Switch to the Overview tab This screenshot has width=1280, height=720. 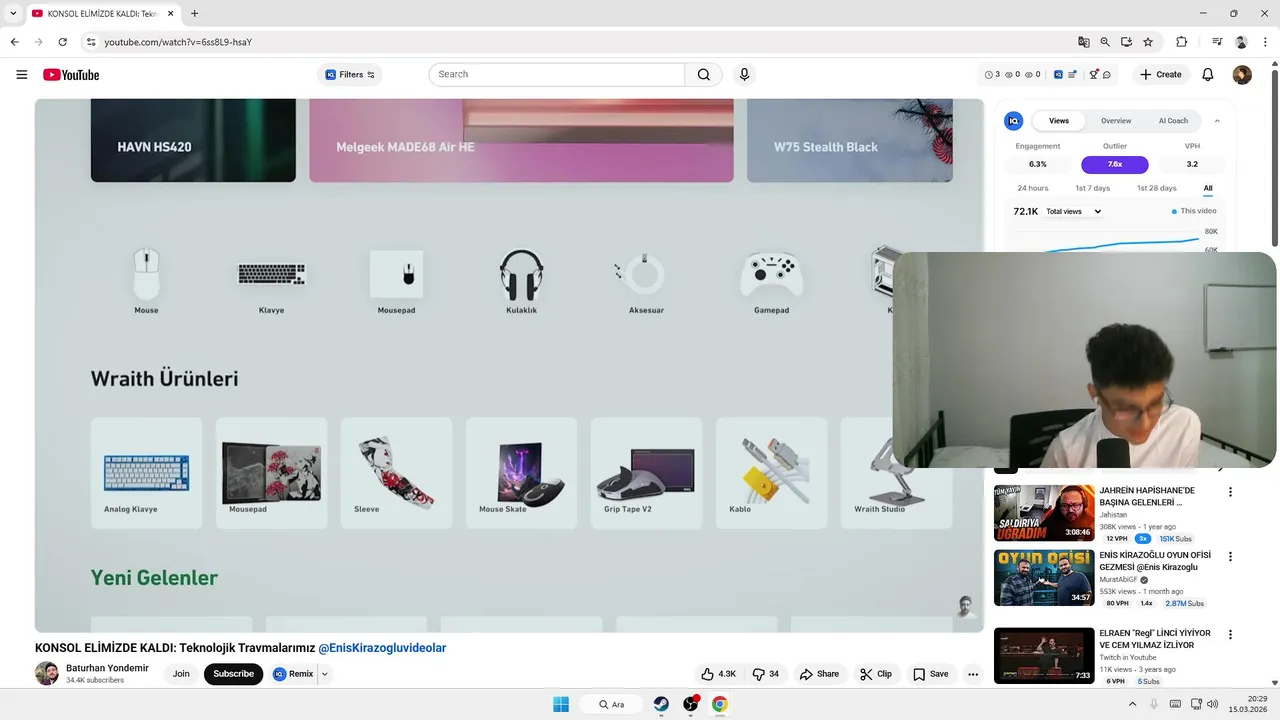[x=1116, y=121]
